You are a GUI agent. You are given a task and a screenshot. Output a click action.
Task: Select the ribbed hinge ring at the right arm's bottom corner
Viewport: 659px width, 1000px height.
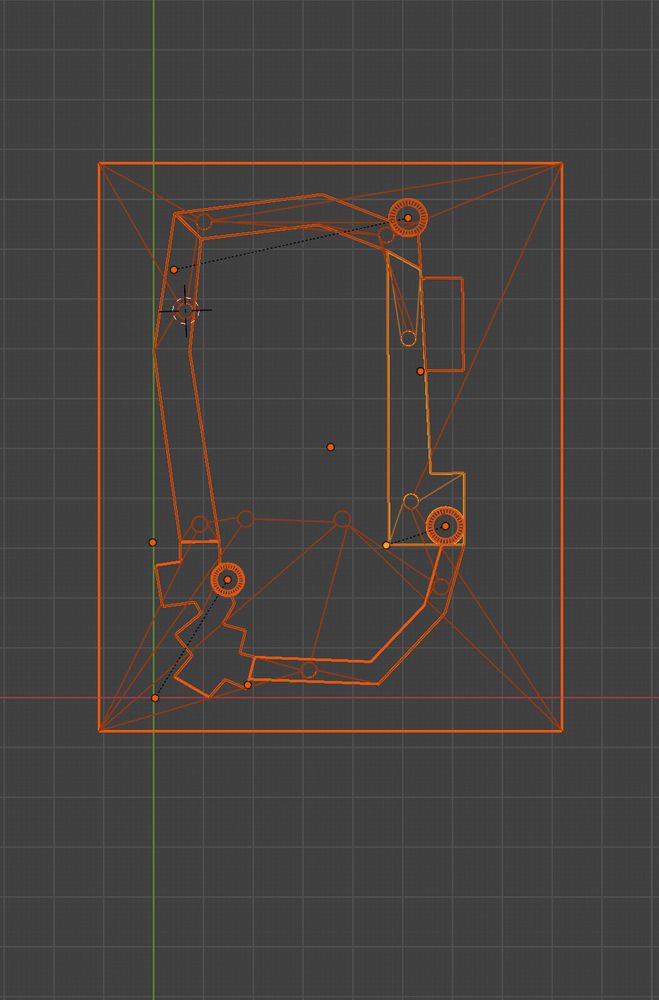click(445, 526)
